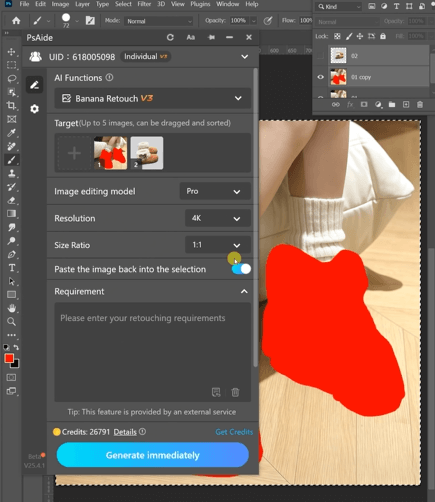435x502 pixels.
Task: Hide the 01 copy layer
Action: pyautogui.click(x=320, y=77)
